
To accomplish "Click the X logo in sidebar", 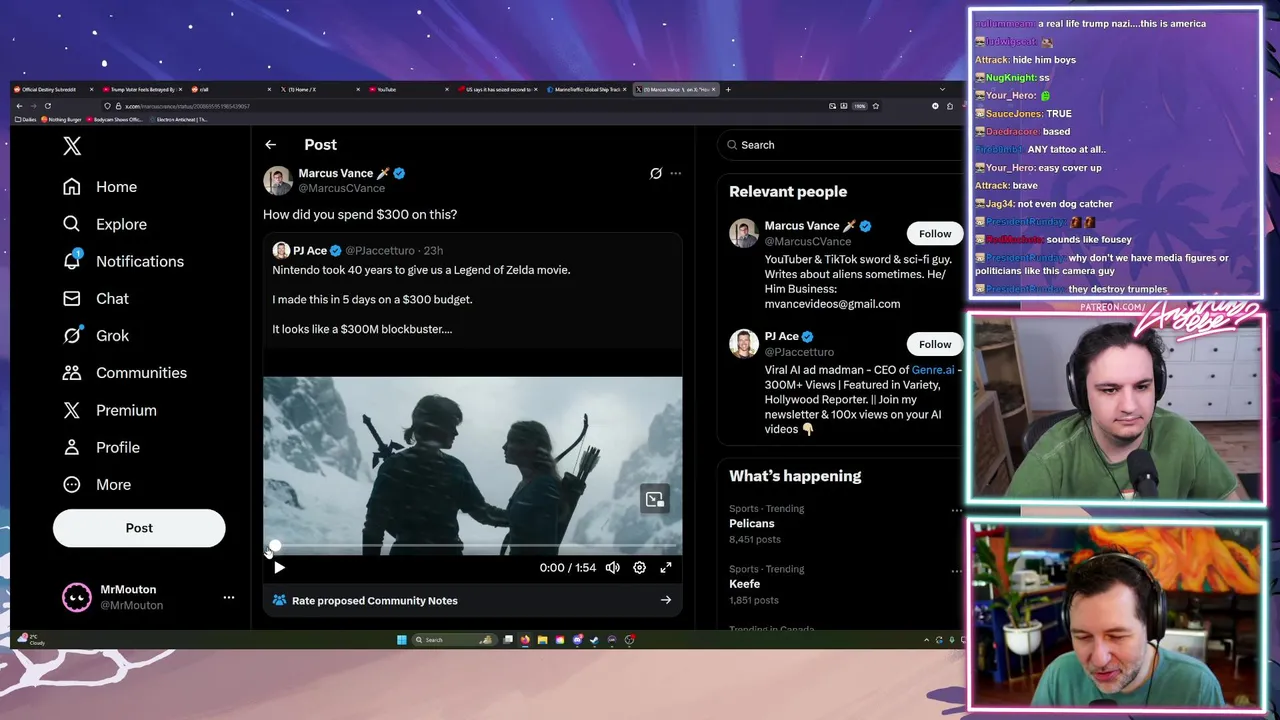I will pos(72,146).
